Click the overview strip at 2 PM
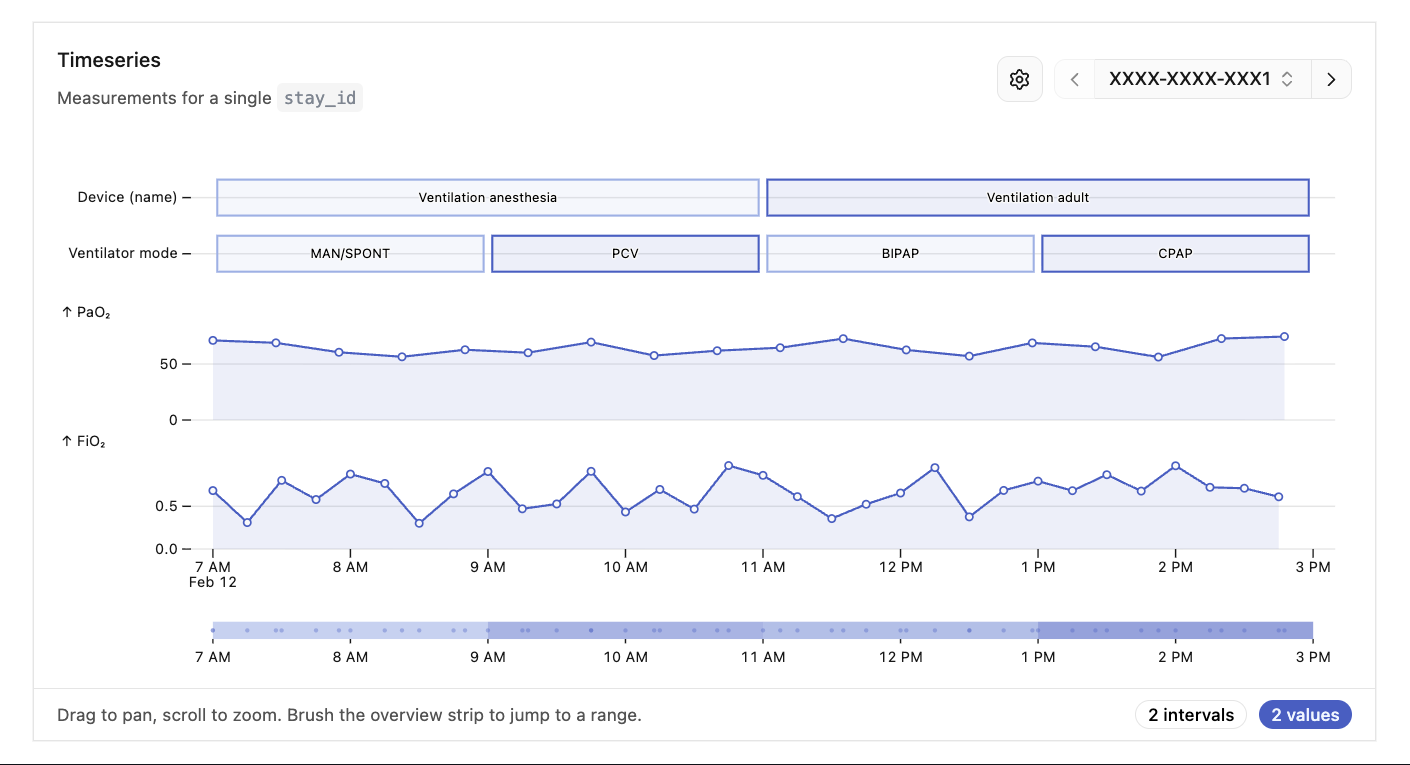Image resolution: width=1410 pixels, height=765 pixels. click(x=1175, y=630)
